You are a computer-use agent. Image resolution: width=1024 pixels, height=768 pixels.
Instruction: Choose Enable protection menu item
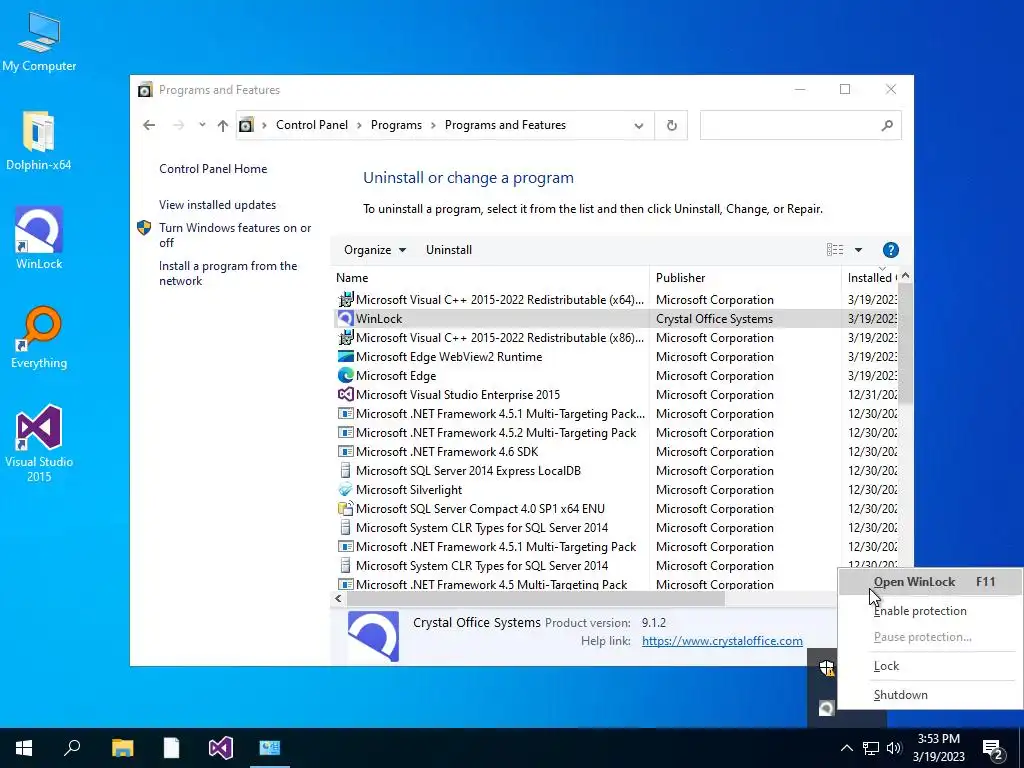(x=930, y=611)
